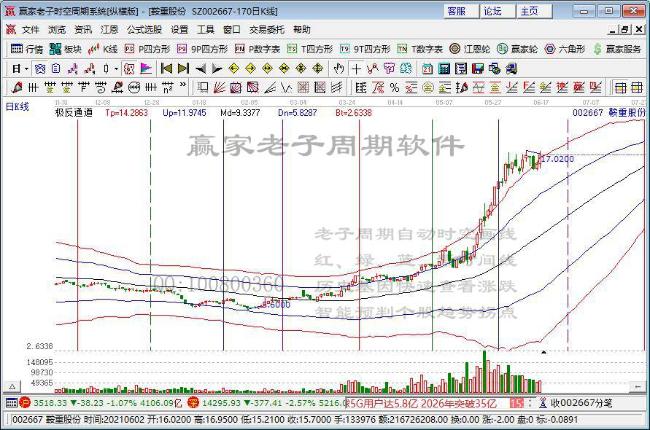Open the calculator icon in toolbar

pyautogui.click(x=444, y=68)
